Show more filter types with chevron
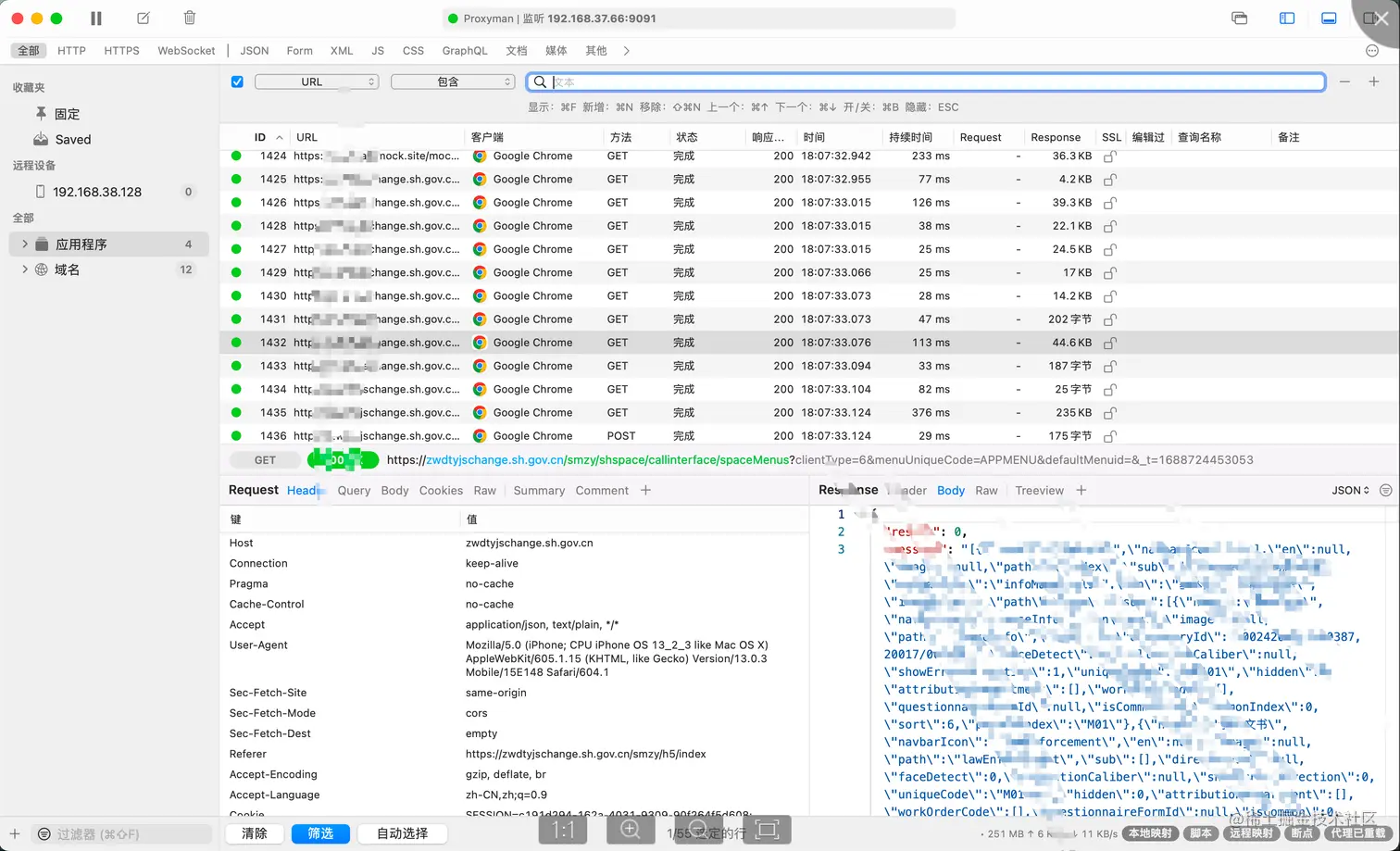Image resolution: width=1400 pixels, height=851 pixels. click(627, 51)
